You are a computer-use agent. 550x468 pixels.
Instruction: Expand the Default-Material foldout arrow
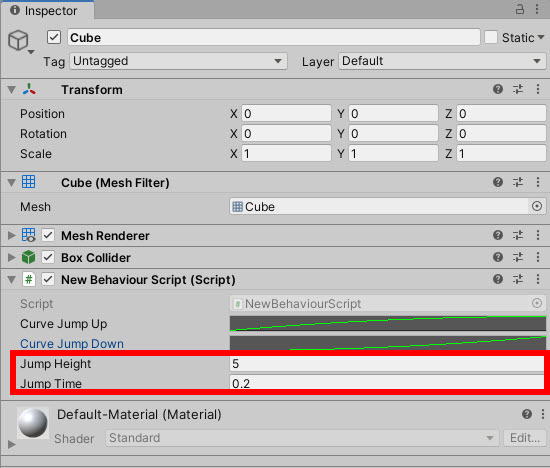point(12,444)
